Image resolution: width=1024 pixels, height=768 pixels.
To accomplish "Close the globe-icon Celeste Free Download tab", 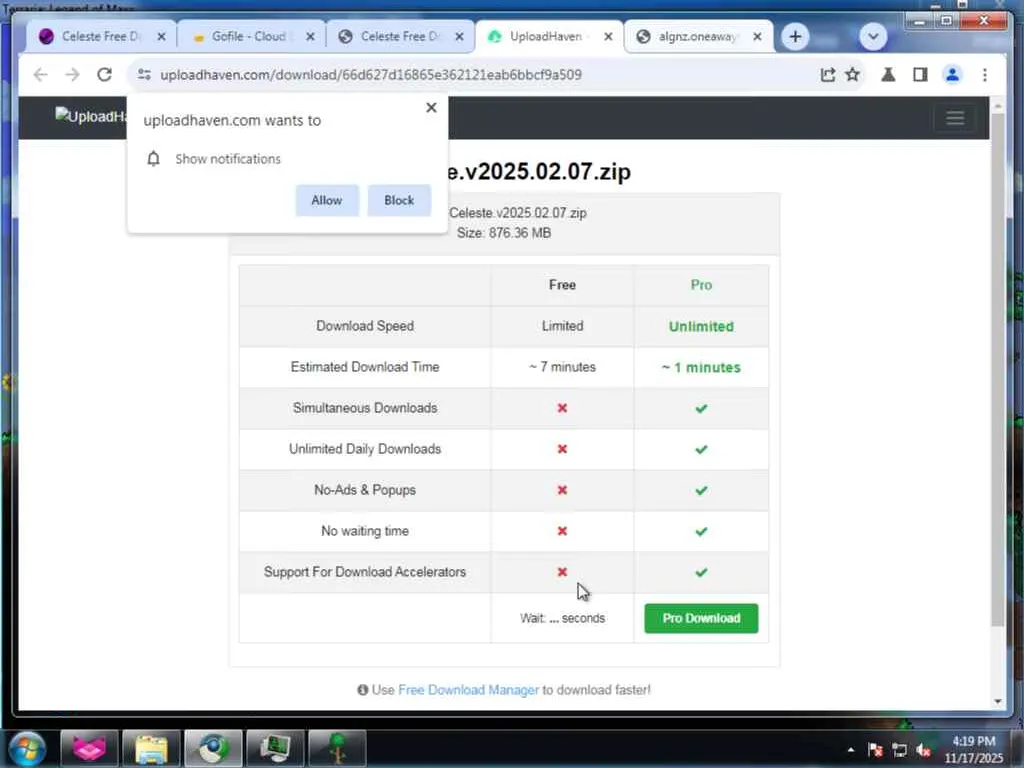I will pos(459,37).
